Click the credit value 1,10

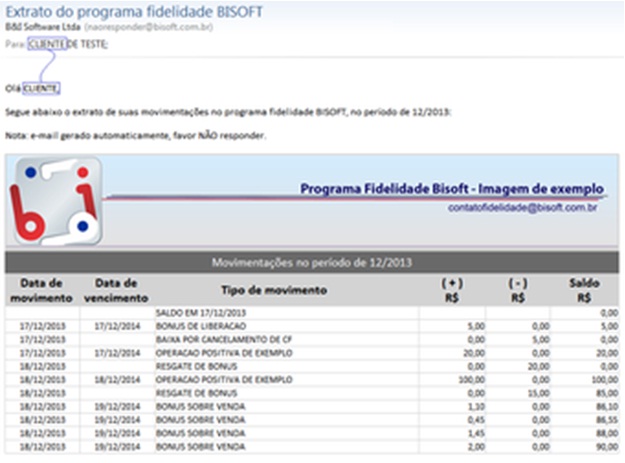476,407
